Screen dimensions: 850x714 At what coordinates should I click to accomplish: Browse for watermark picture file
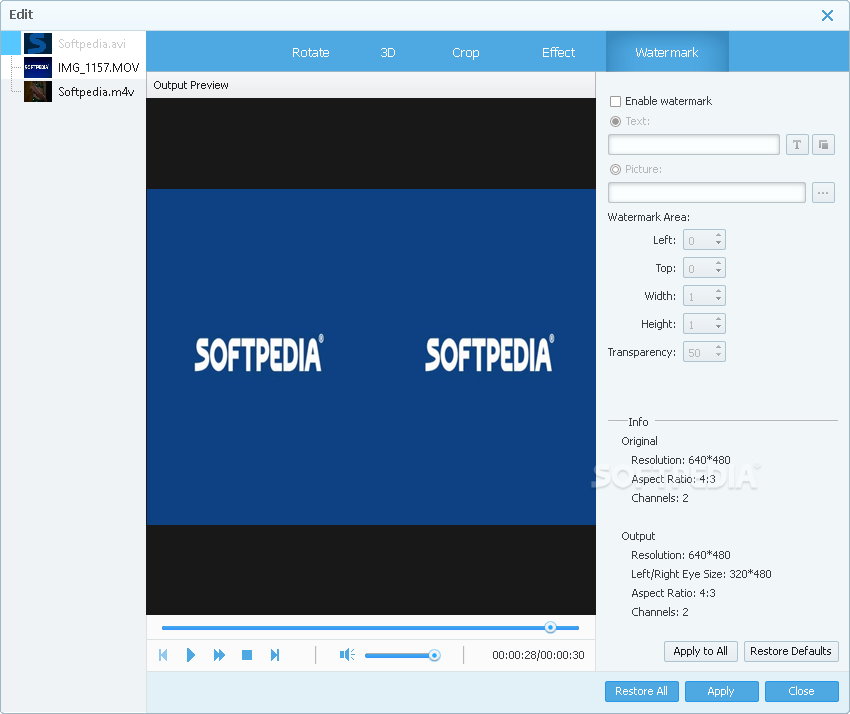tap(823, 192)
